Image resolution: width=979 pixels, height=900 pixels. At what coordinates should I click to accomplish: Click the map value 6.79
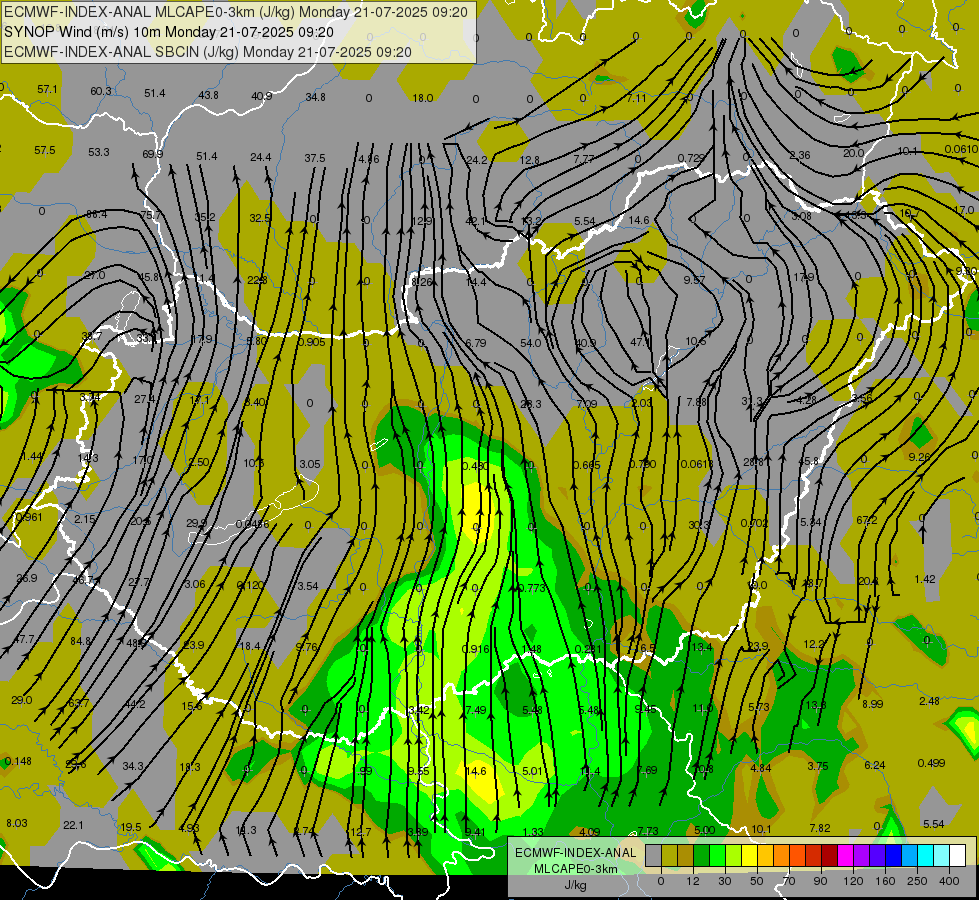click(x=476, y=343)
